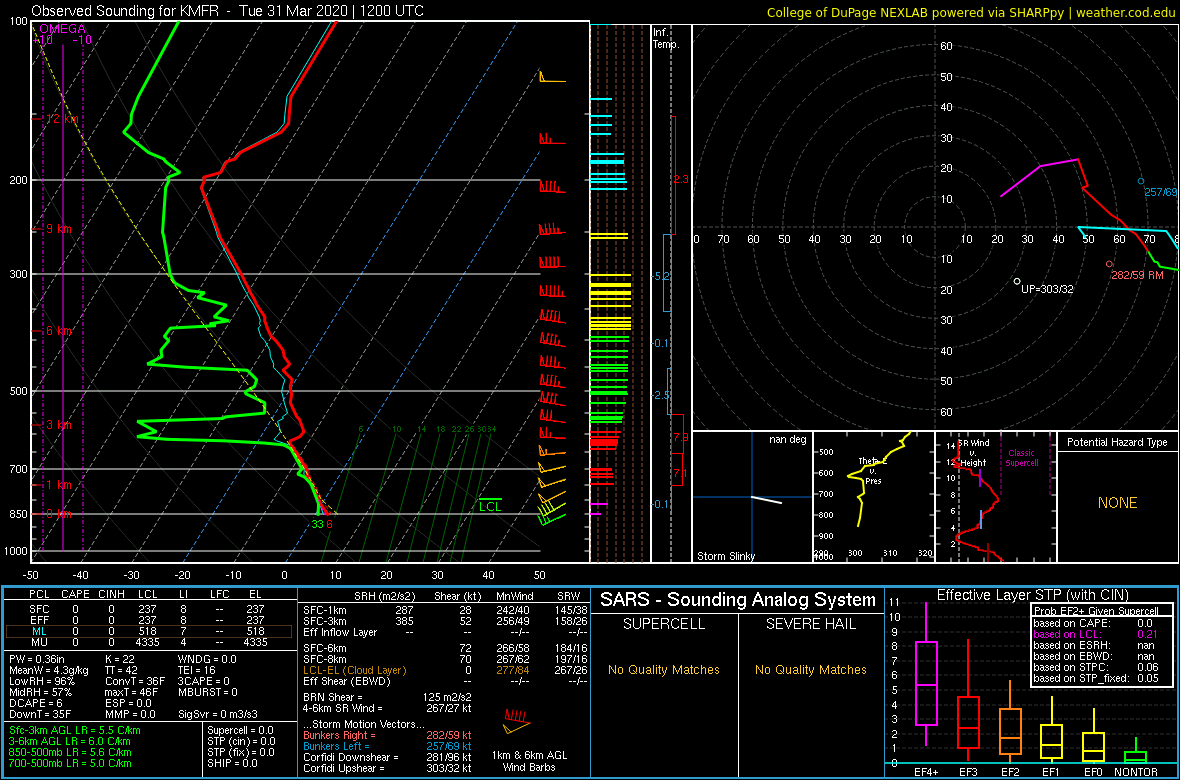The image size is (1180, 780).
Task: Click the "nan deg" text in slinky panel
Action: click(x=787, y=439)
